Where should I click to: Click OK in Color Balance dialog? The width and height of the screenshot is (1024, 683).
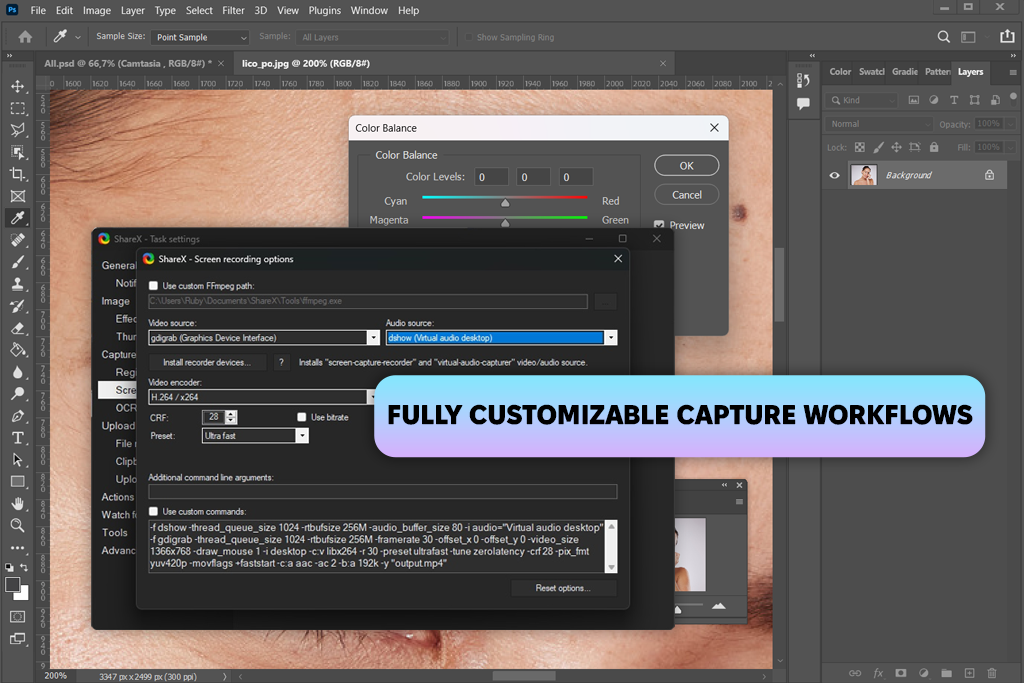[x=686, y=166]
